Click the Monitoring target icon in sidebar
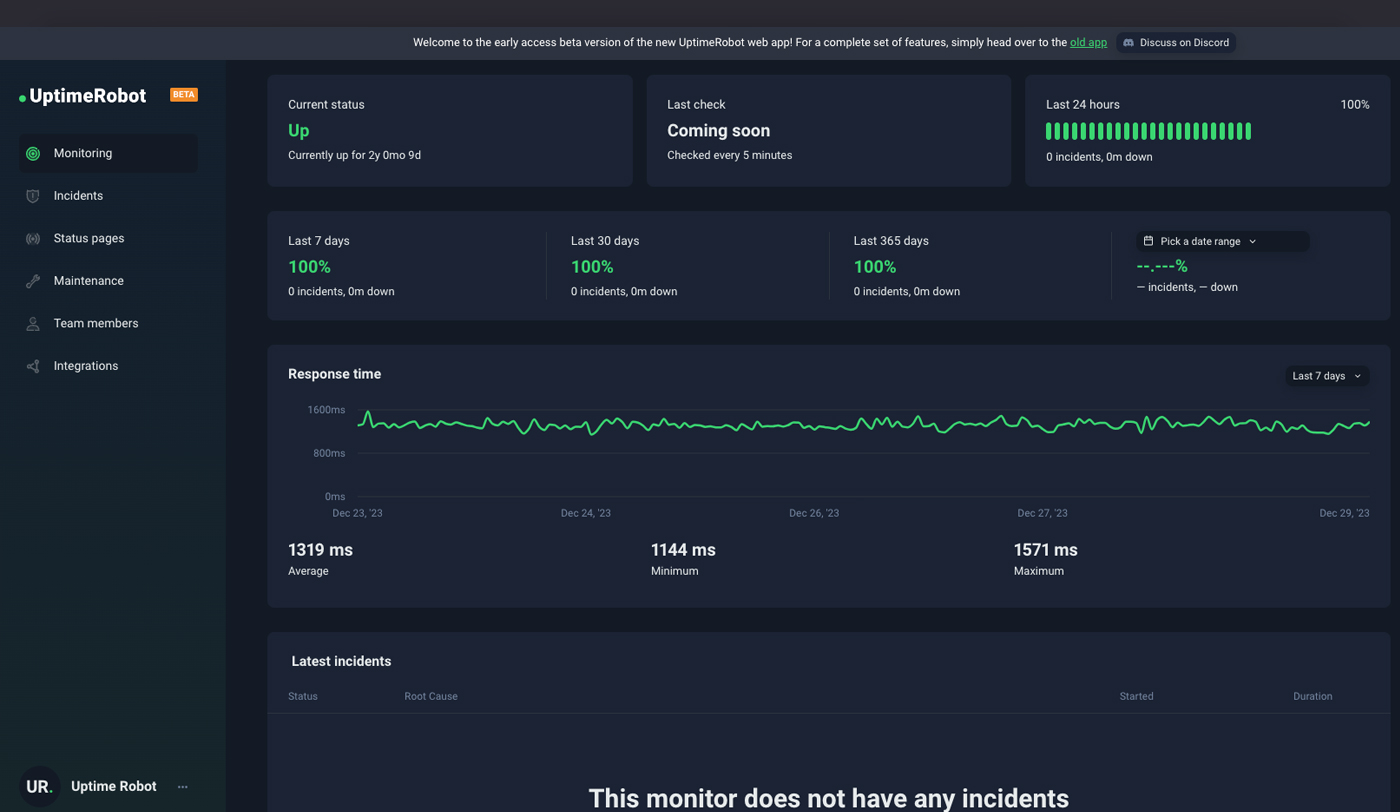The height and width of the screenshot is (812, 1400). click(33, 154)
